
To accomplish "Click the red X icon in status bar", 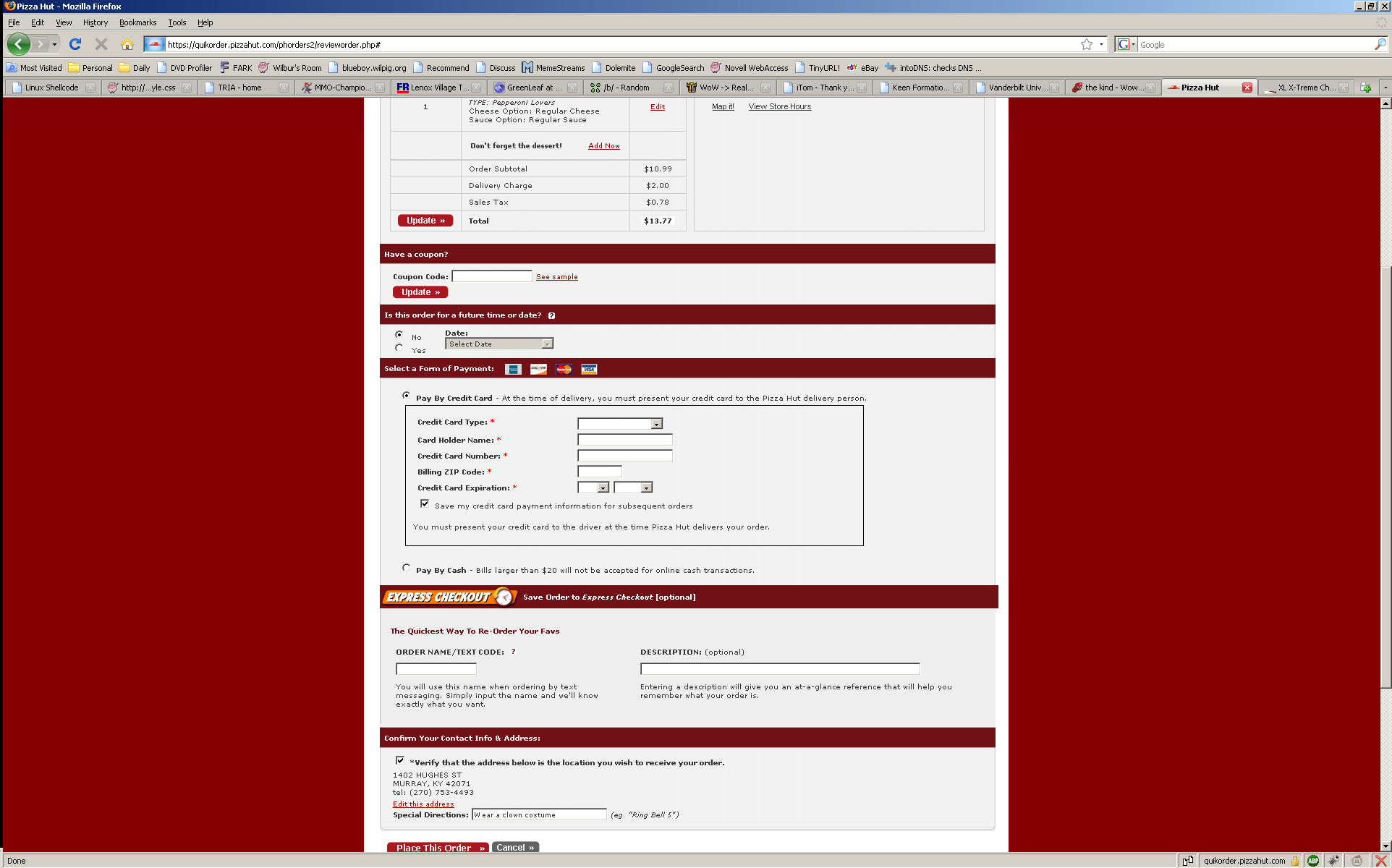I will 1380,860.
